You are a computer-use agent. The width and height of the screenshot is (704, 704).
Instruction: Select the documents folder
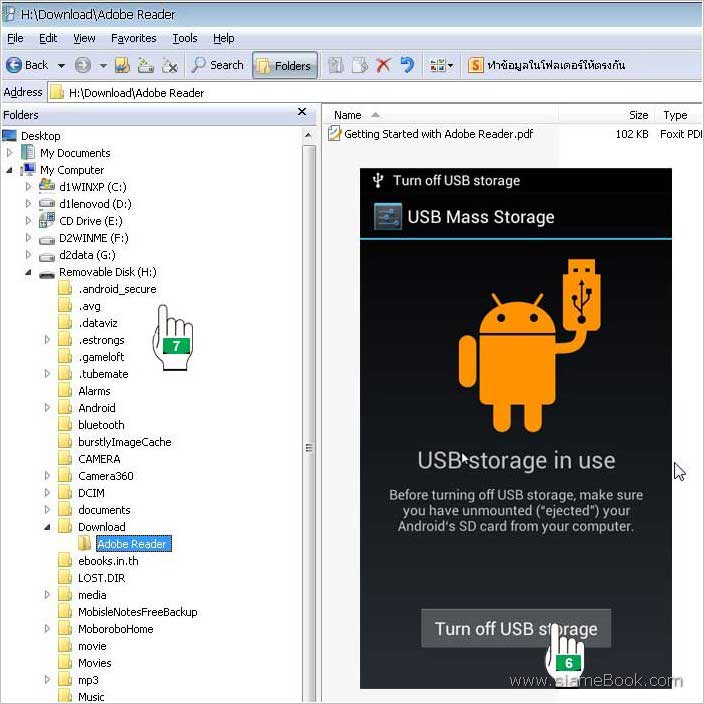click(104, 510)
